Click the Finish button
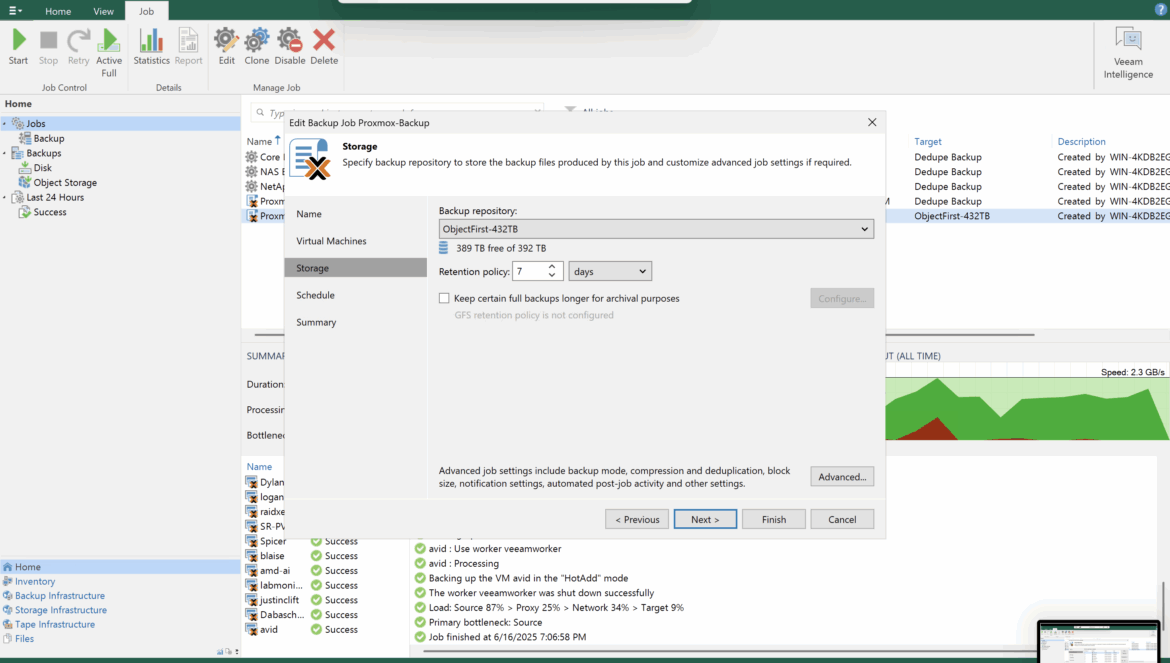1170x663 pixels. [774, 519]
